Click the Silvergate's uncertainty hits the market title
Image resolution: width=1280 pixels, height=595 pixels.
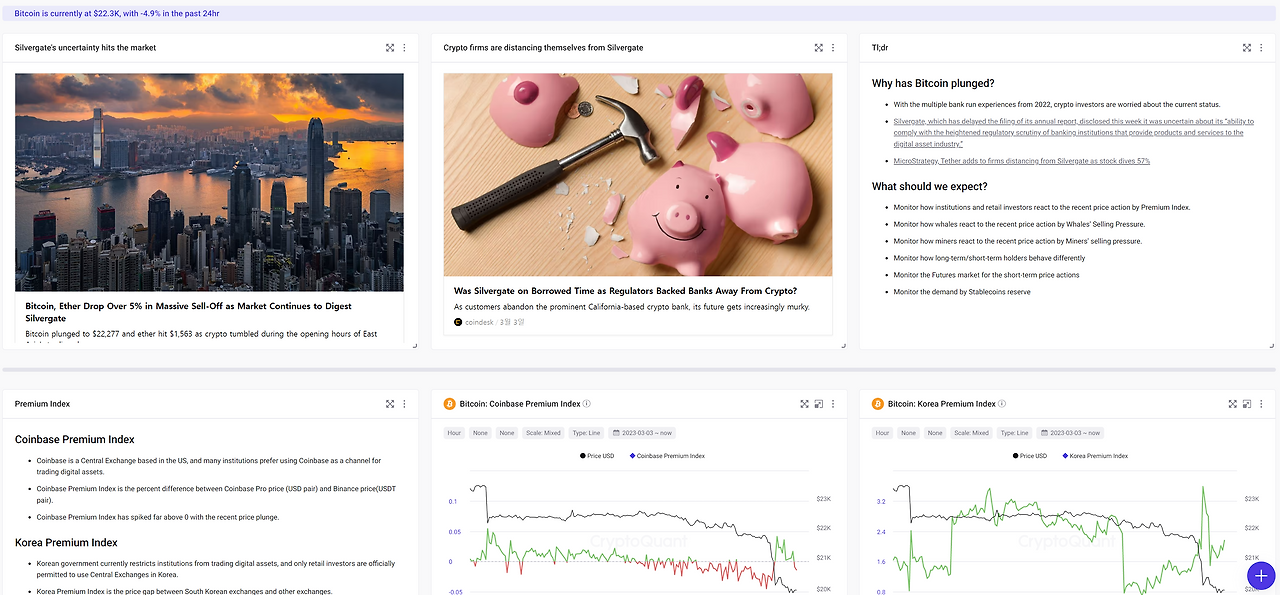[x=85, y=48]
